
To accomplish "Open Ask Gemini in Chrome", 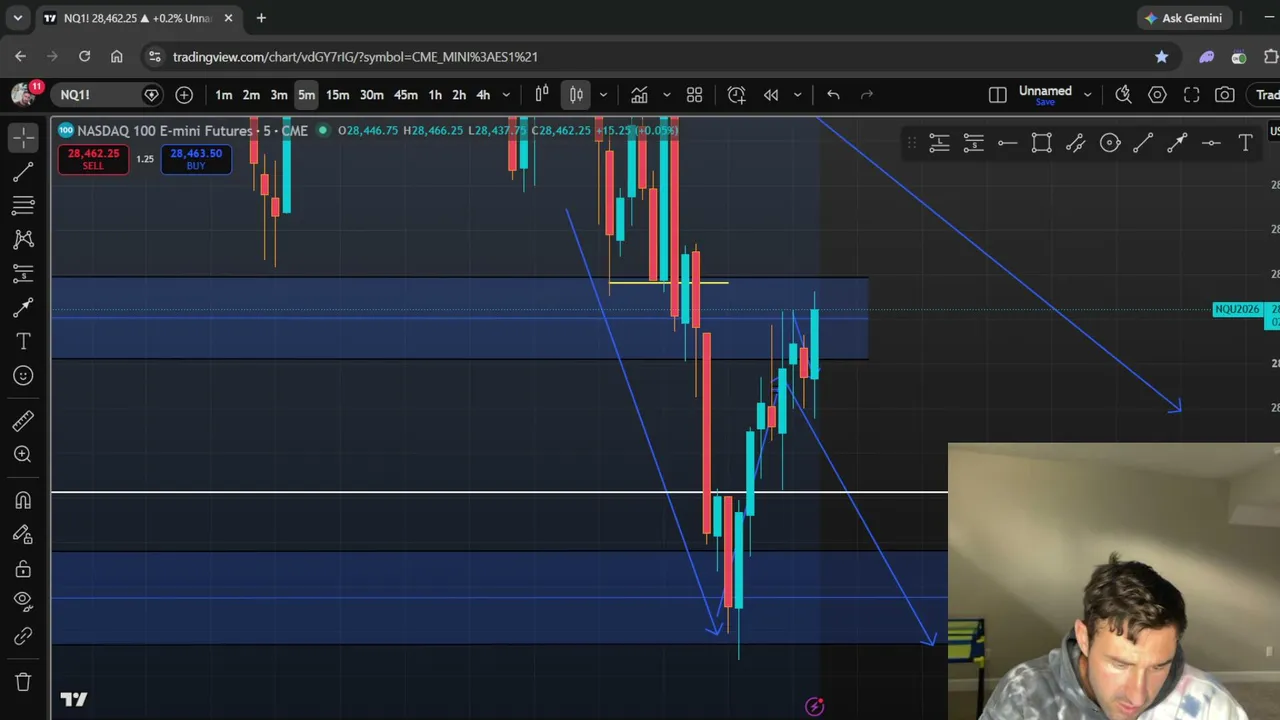I will pos(1183,18).
